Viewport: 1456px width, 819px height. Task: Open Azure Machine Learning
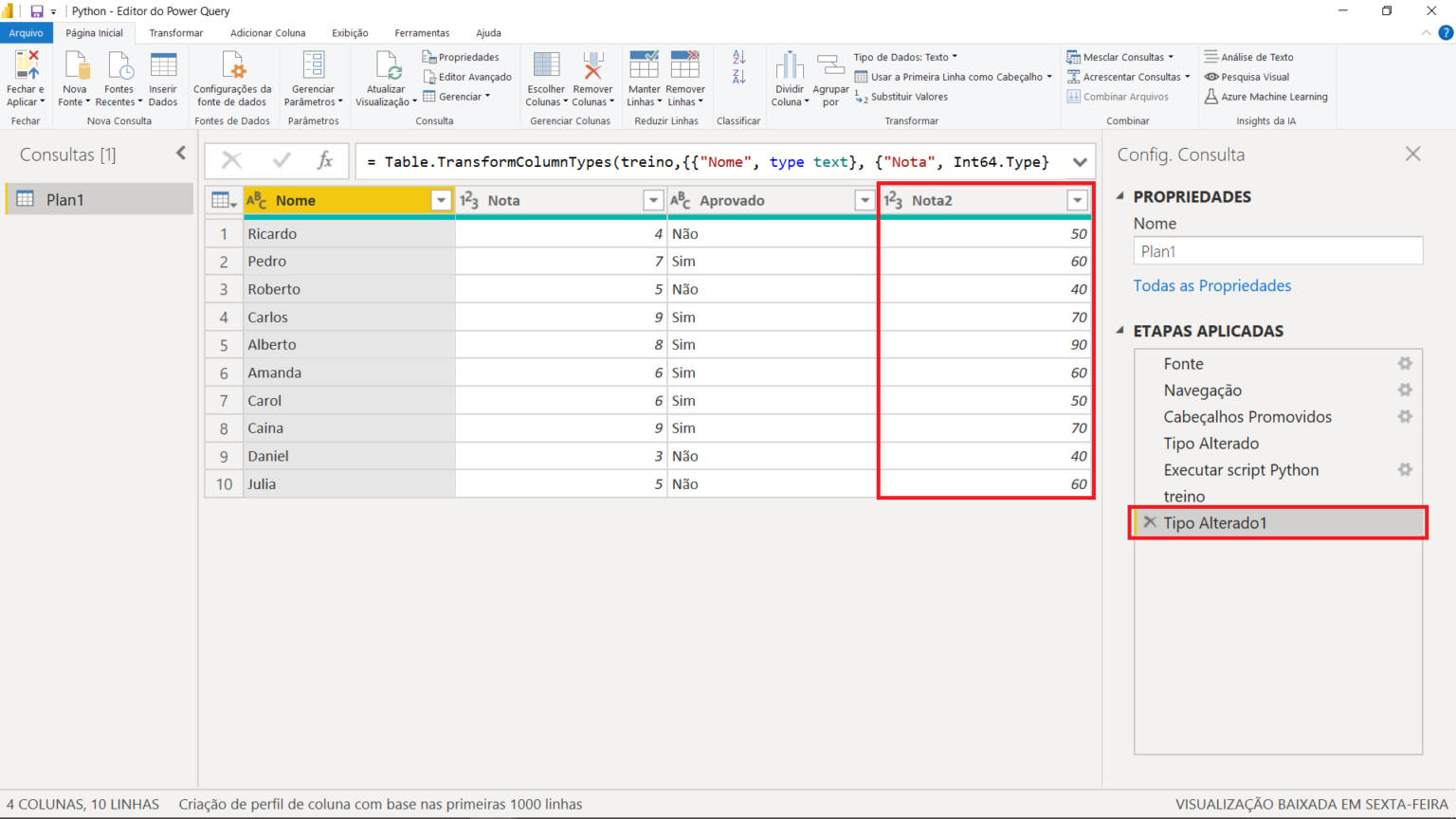pyautogui.click(x=1266, y=97)
